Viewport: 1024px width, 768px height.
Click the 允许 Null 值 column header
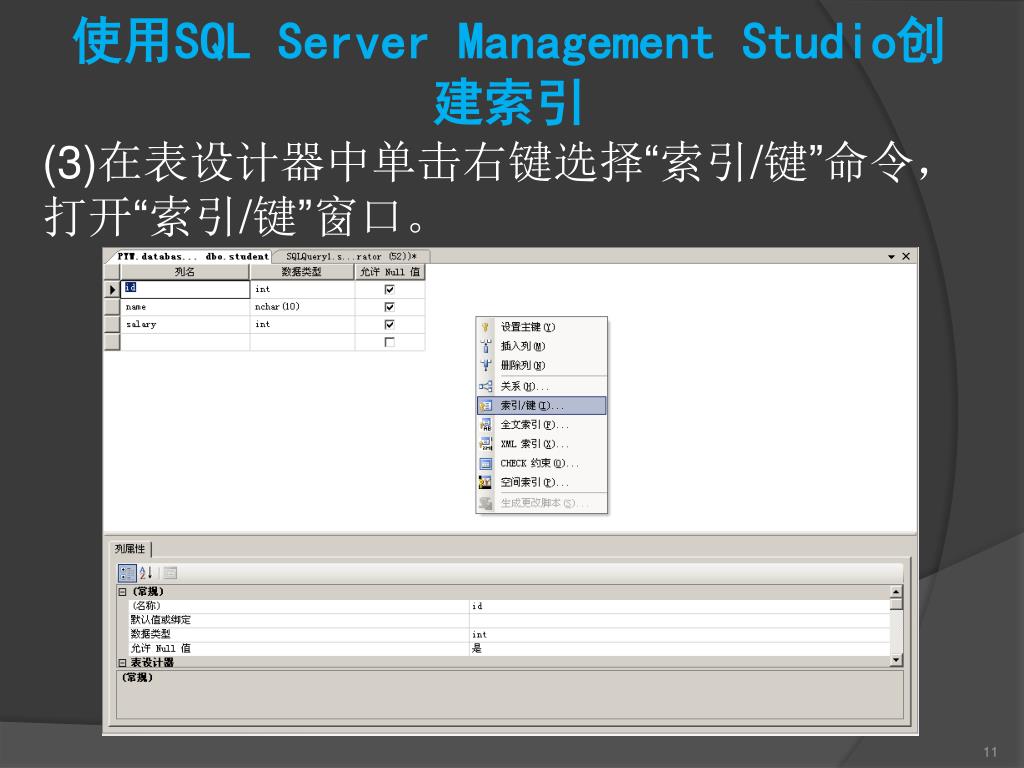click(390, 272)
